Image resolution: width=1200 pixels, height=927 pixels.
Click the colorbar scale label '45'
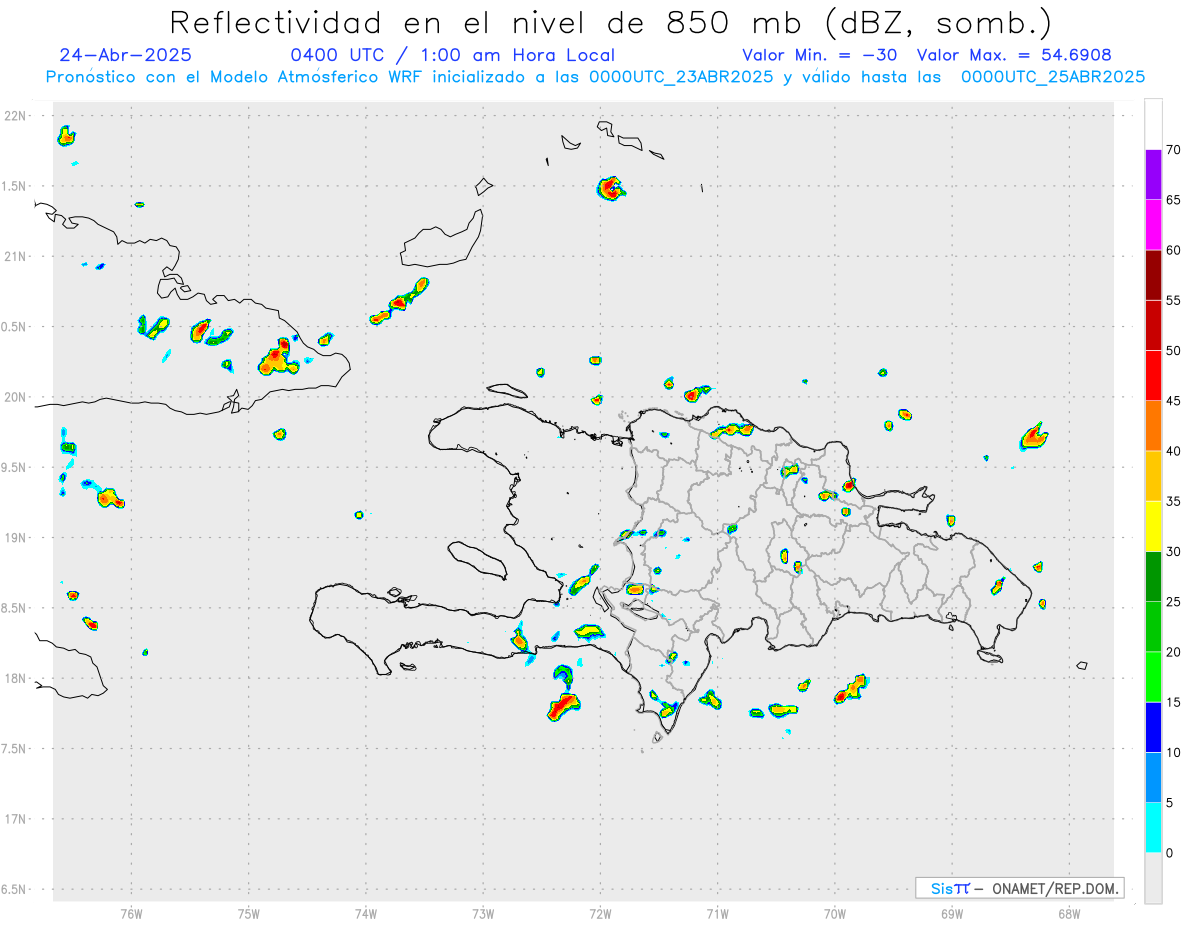1175,401
